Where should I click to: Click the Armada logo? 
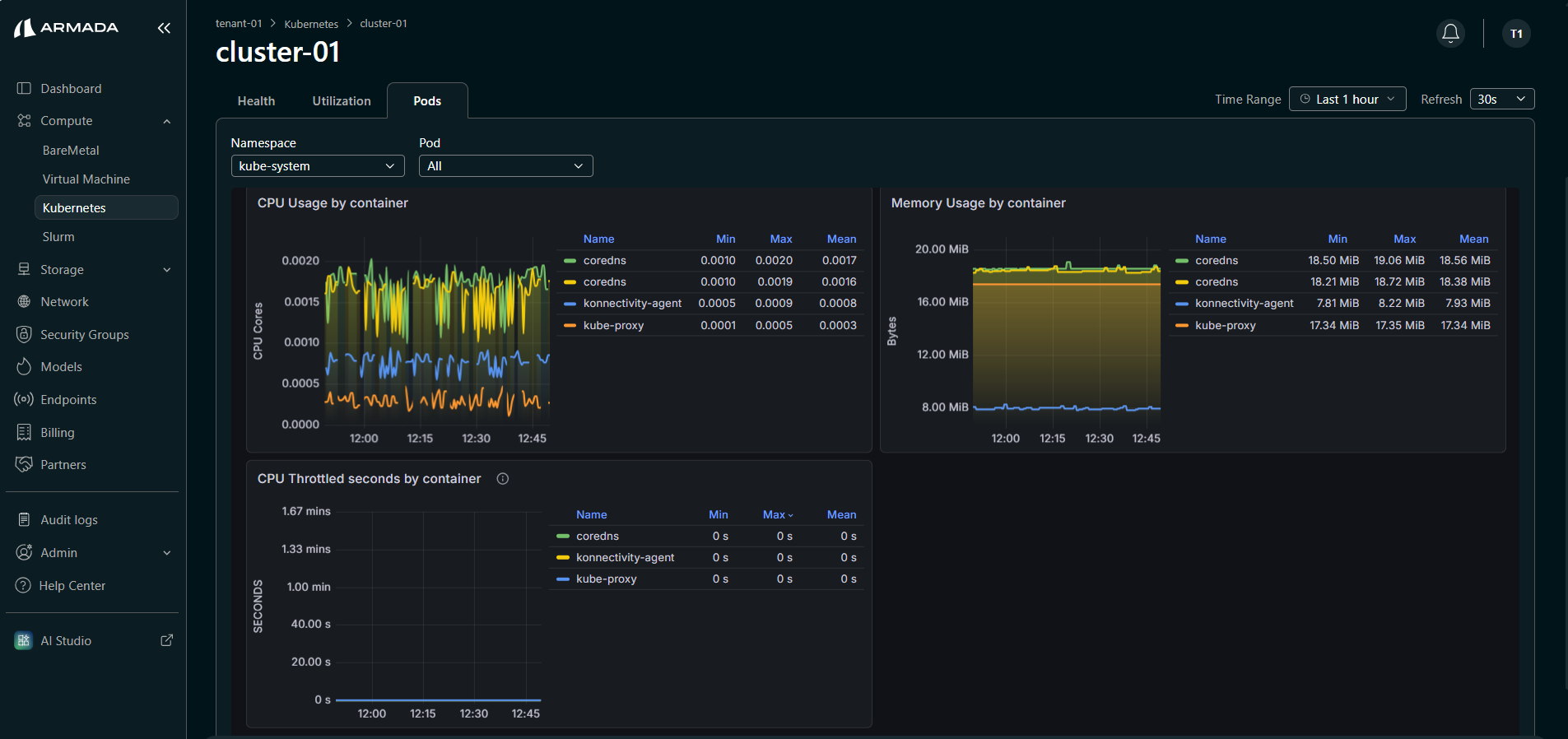(67, 28)
